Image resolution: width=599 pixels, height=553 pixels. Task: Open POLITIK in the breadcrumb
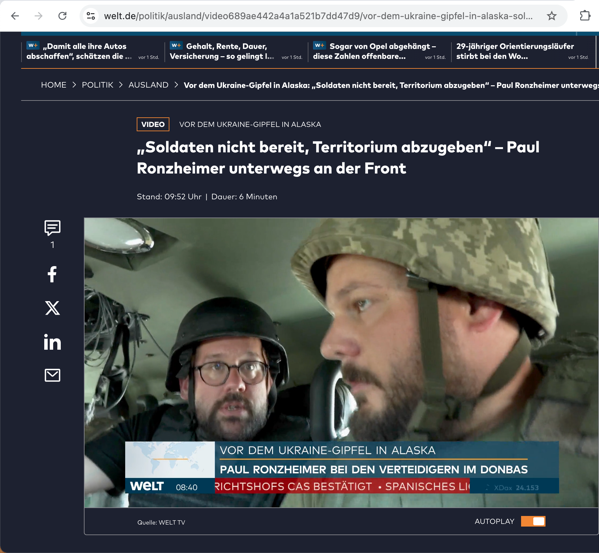point(97,85)
